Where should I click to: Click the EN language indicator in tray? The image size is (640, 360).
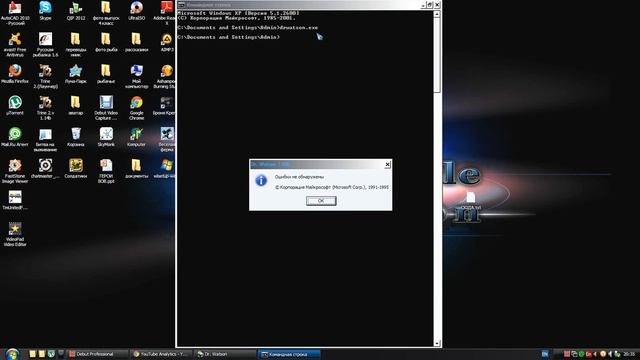544,354
